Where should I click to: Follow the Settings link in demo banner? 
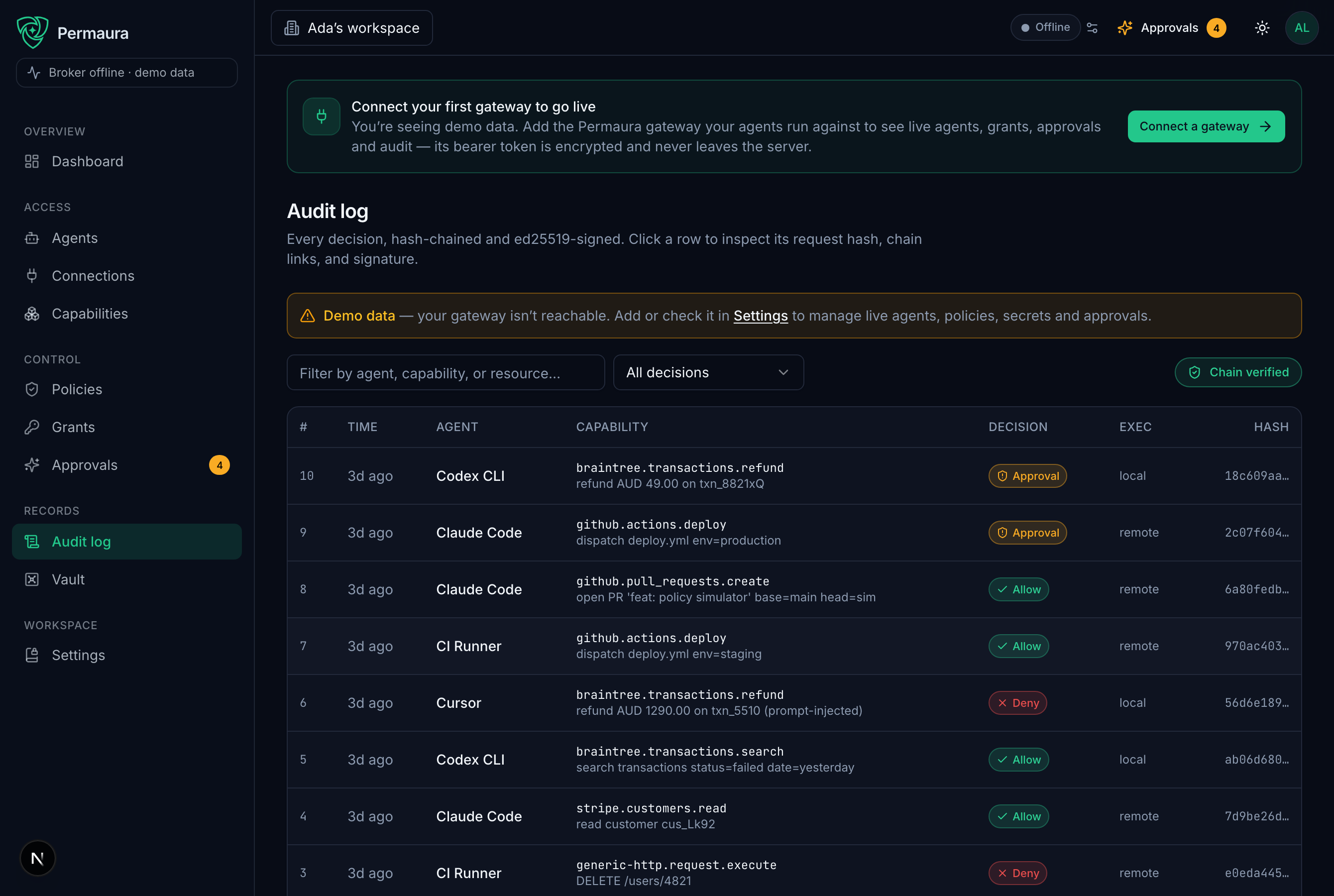pyautogui.click(x=761, y=316)
